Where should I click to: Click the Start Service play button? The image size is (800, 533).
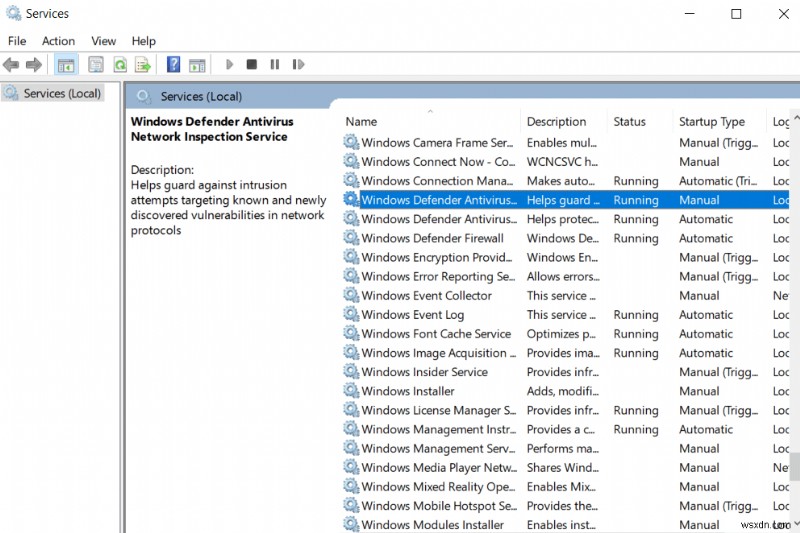point(229,65)
